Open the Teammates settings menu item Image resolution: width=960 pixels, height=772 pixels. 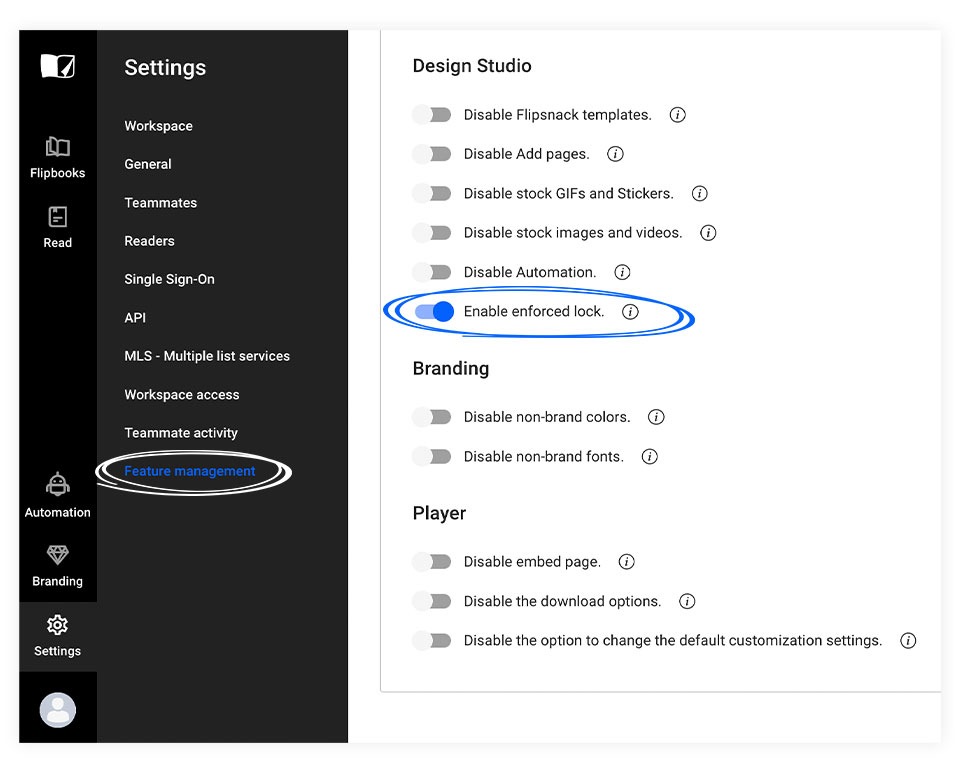[160, 203]
